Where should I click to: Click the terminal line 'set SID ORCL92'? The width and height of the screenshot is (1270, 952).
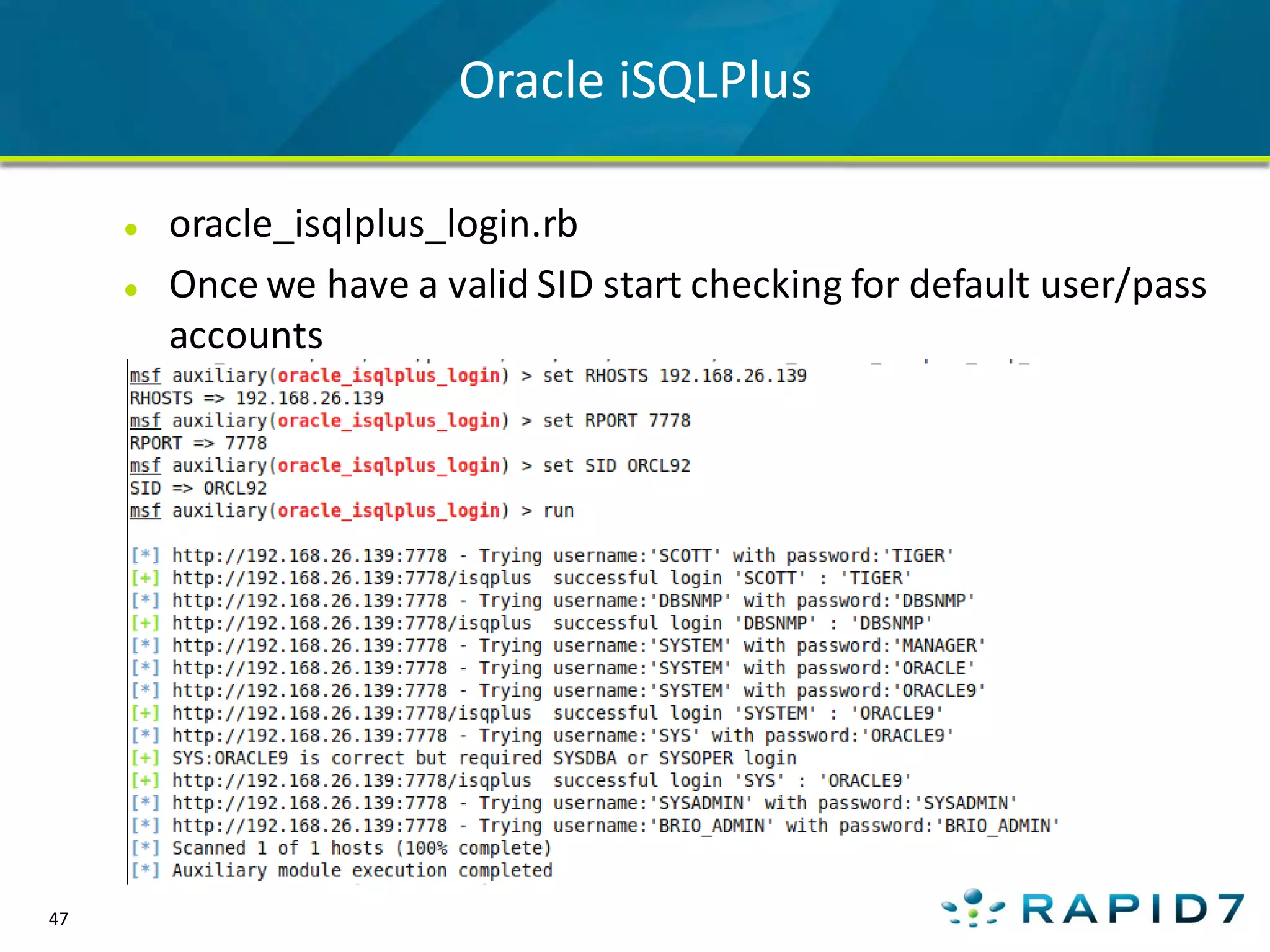click(x=410, y=465)
